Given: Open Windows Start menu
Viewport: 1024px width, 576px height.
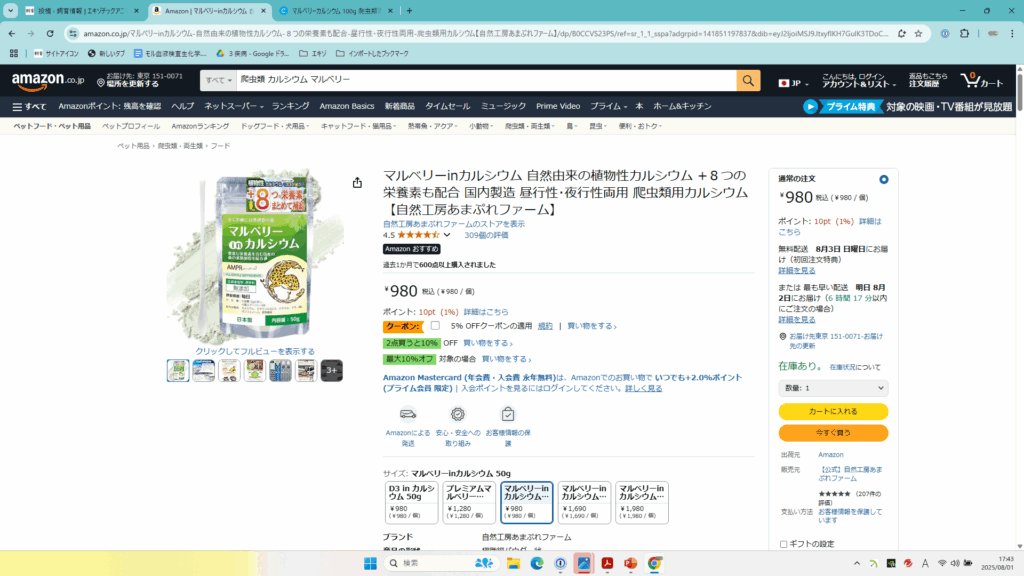Looking at the screenshot, I should (370, 564).
